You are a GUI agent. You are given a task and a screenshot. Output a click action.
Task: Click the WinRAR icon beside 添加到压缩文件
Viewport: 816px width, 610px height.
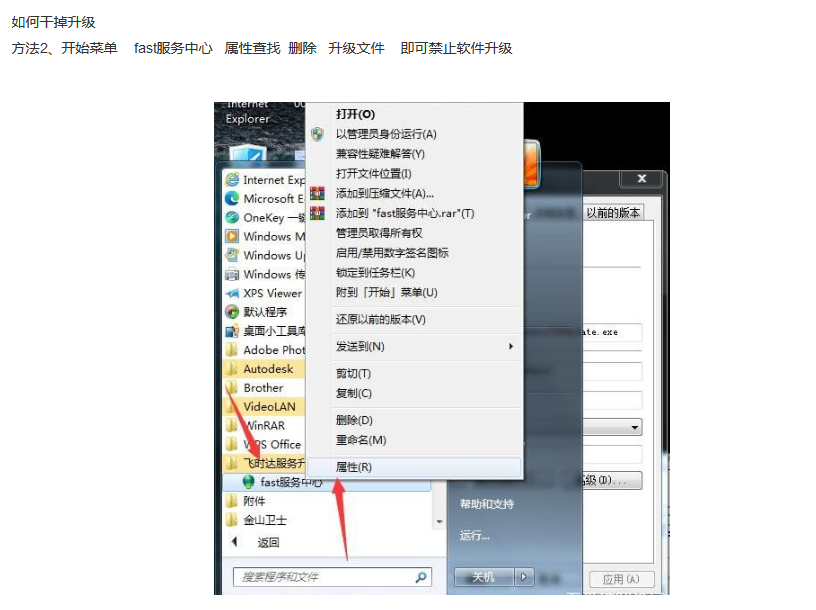[x=317, y=193]
